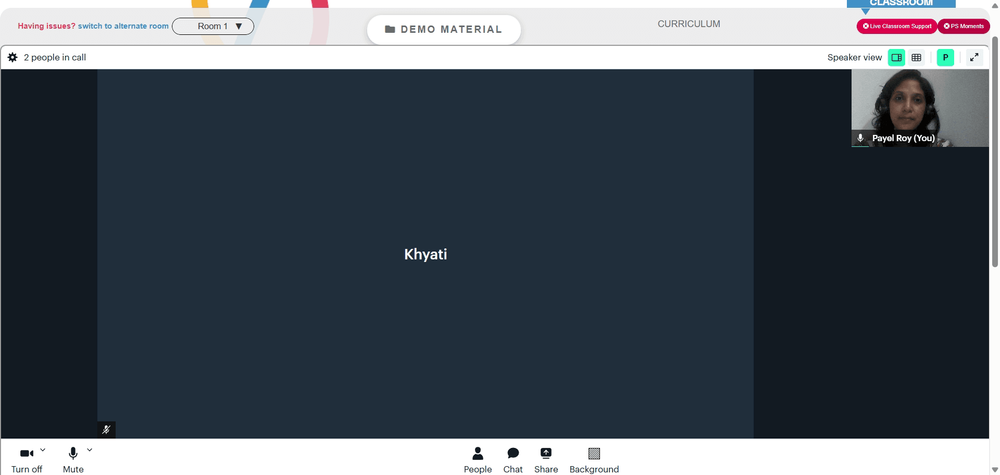Click the CLASSROOM tab at top right

[901, 3]
